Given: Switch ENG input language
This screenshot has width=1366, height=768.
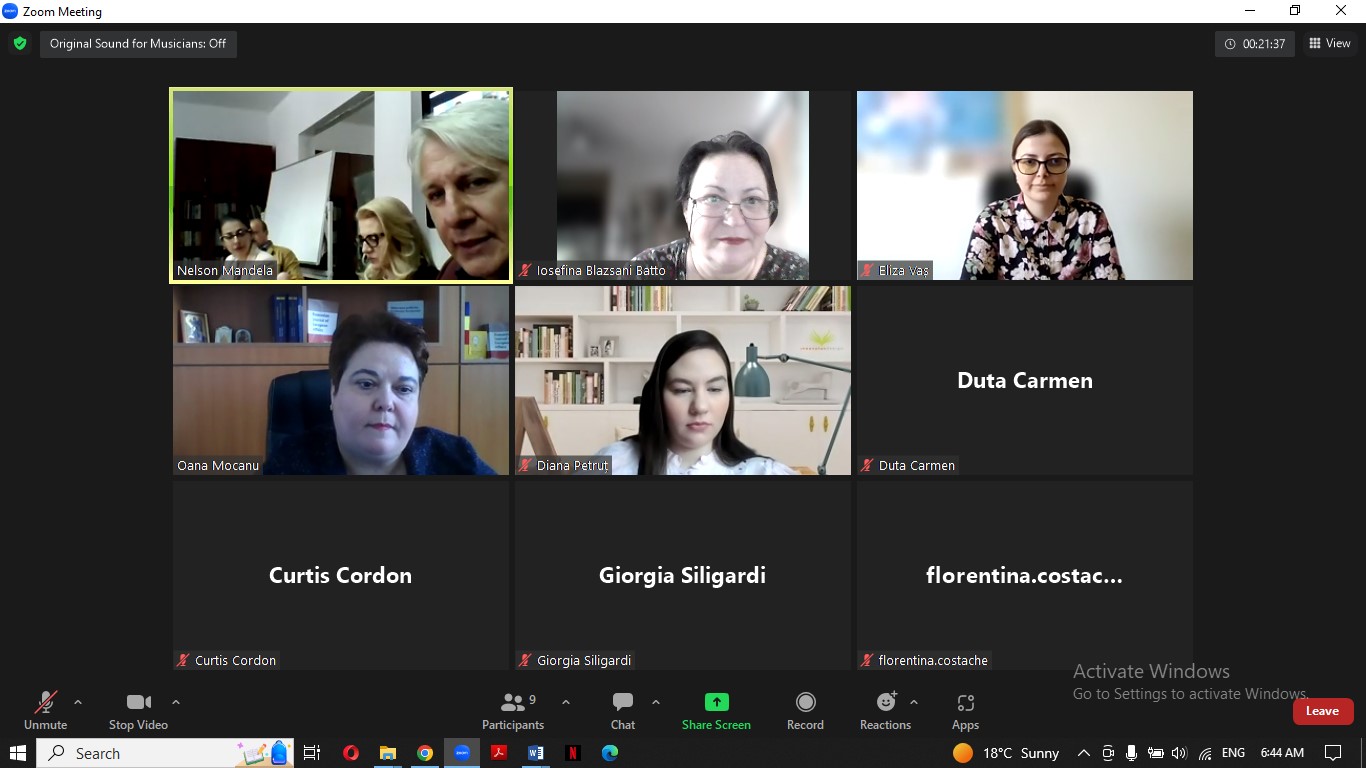Looking at the screenshot, I should pyautogui.click(x=1233, y=753).
